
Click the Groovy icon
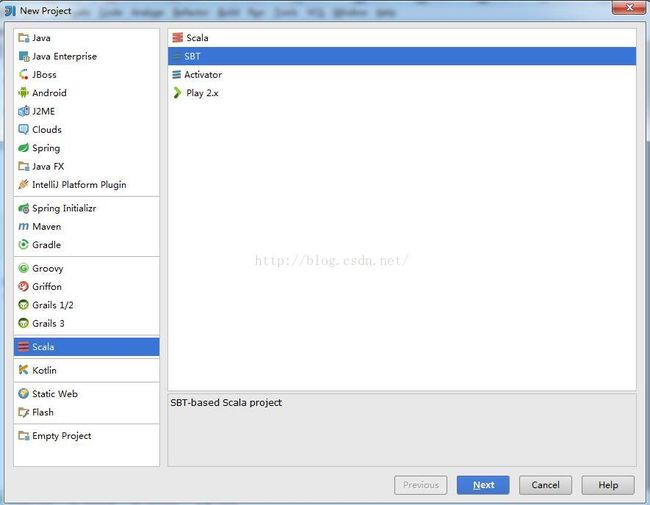24,268
